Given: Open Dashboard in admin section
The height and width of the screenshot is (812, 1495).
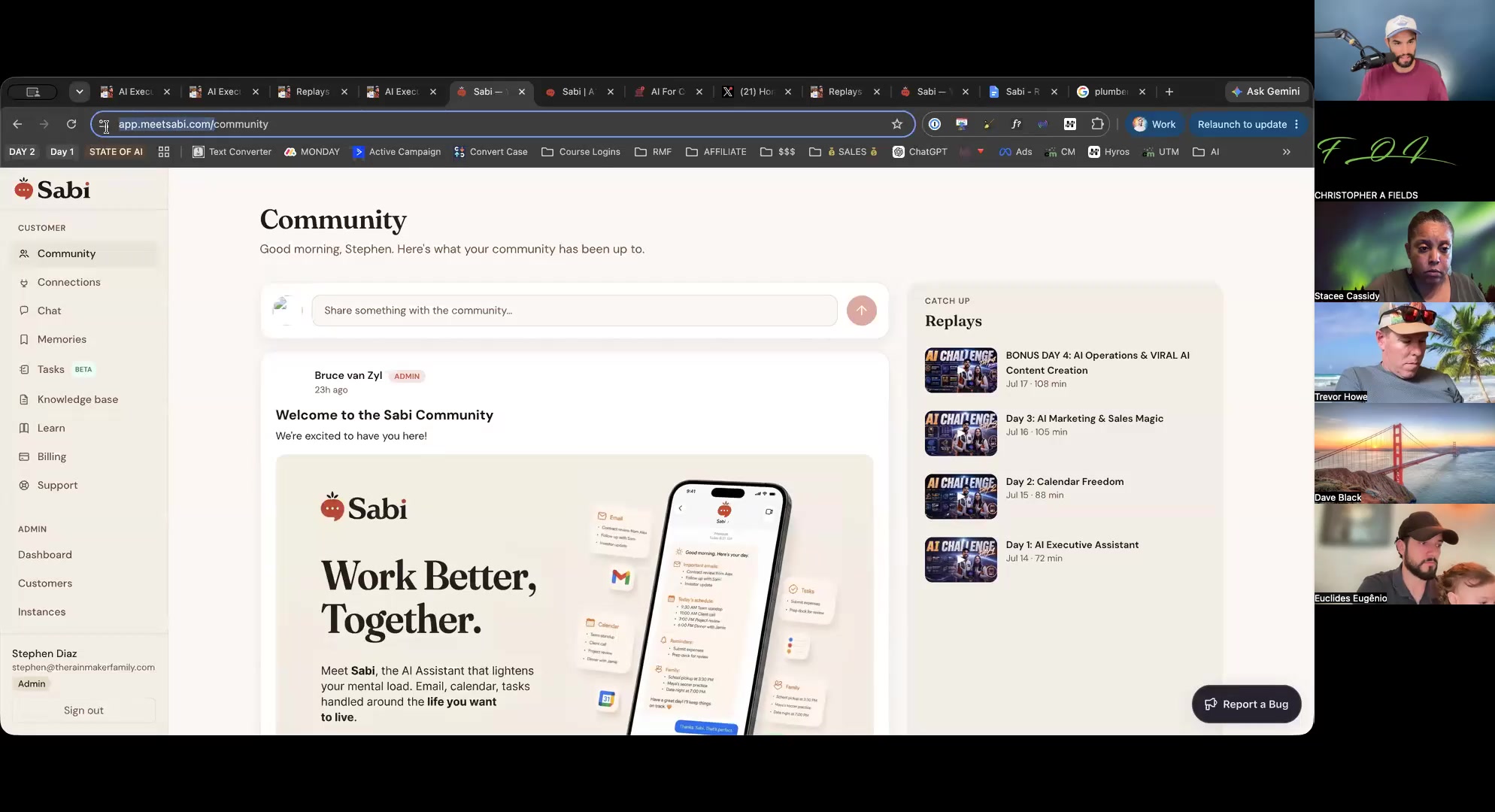Looking at the screenshot, I should (45, 555).
